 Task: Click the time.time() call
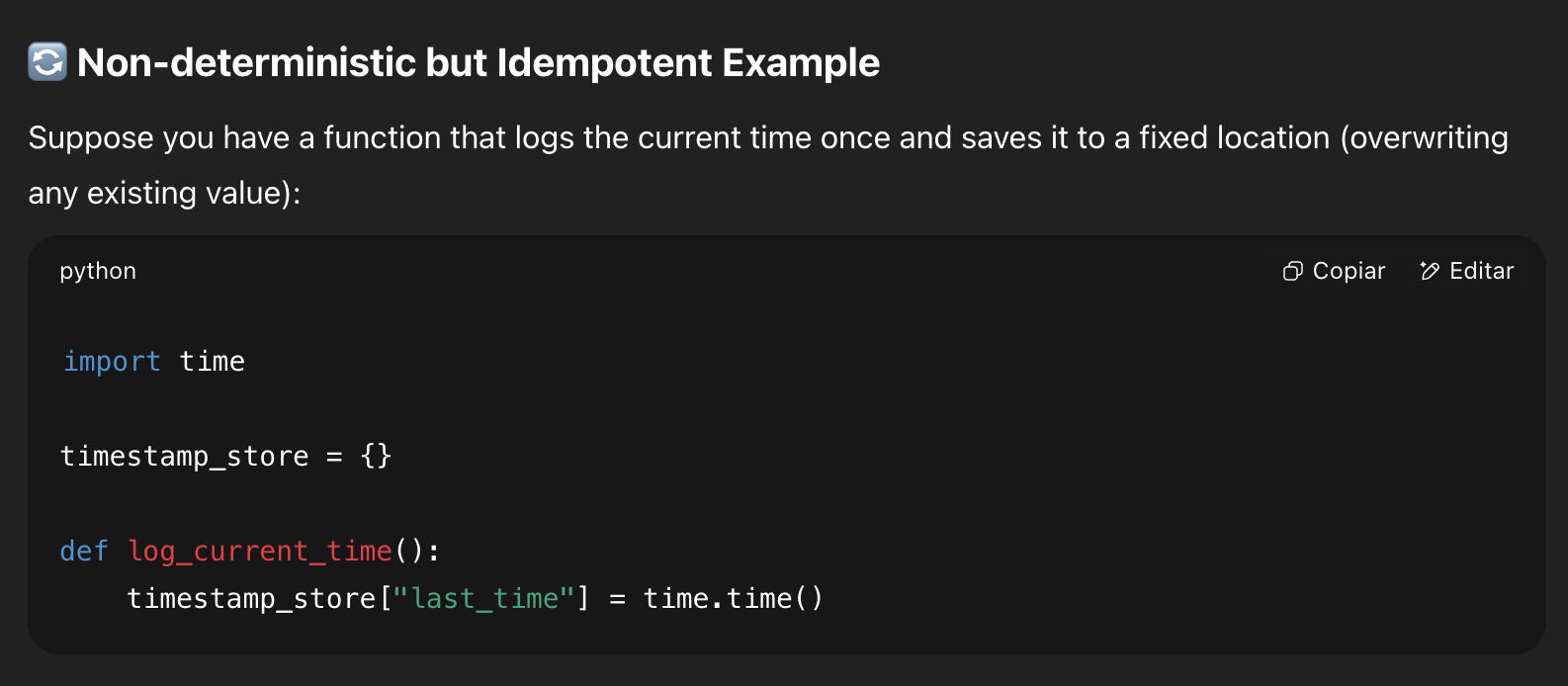tap(733, 599)
